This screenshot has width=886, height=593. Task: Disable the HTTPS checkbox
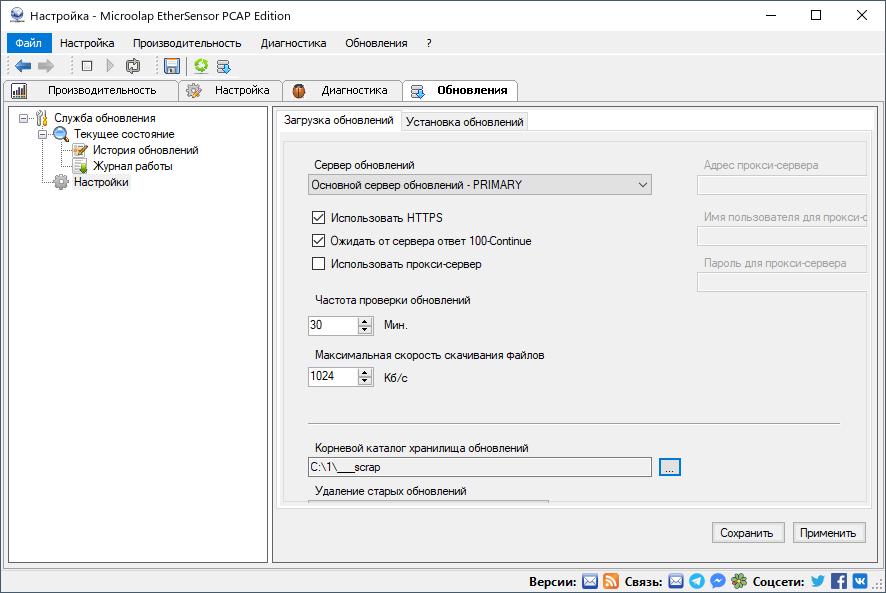click(x=318, y=217)
